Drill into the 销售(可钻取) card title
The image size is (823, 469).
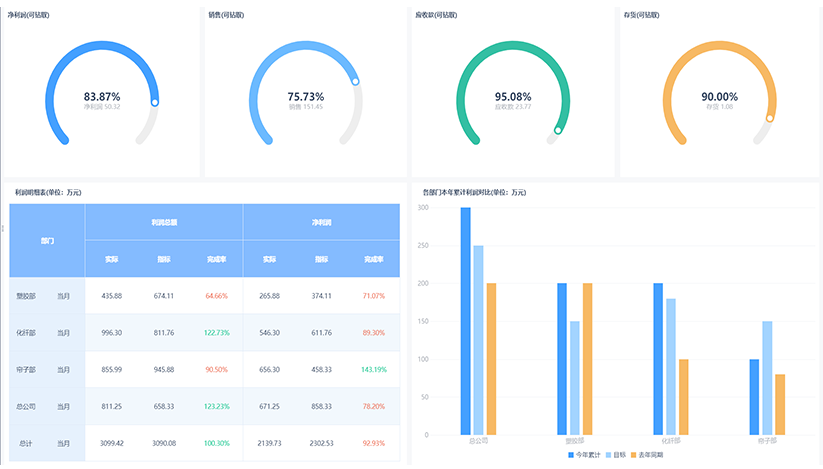click(x=226, y=16)
